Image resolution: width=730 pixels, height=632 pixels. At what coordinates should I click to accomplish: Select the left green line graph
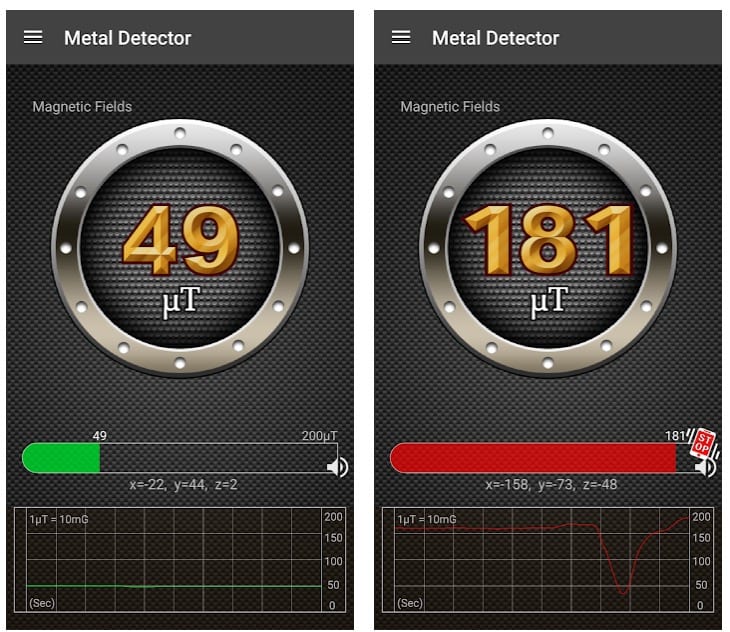[180, 559]
